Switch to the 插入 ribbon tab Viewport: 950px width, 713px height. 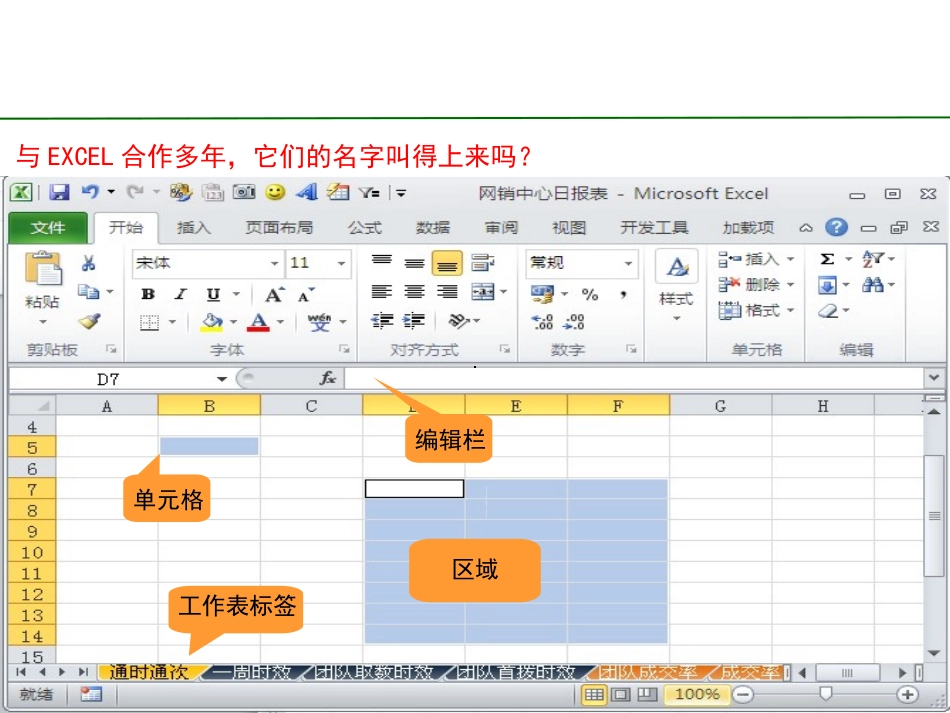click(194, 228)
